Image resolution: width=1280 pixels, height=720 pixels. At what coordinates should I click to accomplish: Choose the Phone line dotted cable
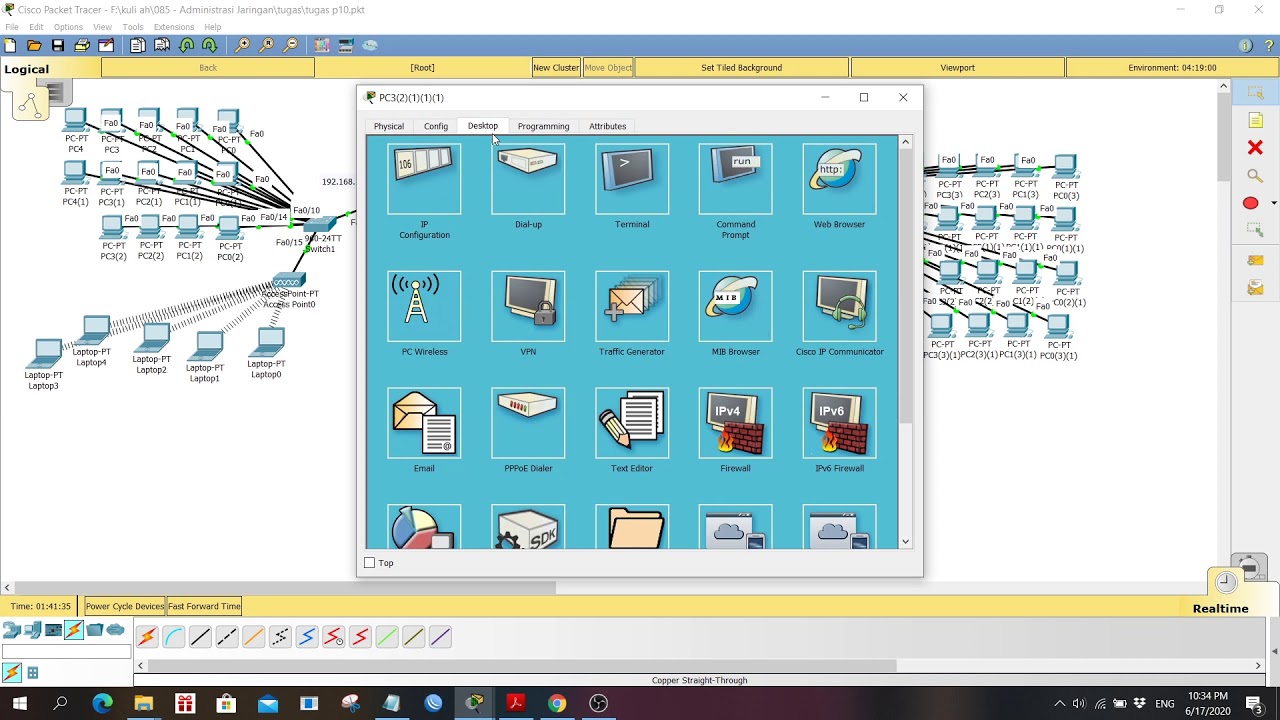[x=280, y=636]
